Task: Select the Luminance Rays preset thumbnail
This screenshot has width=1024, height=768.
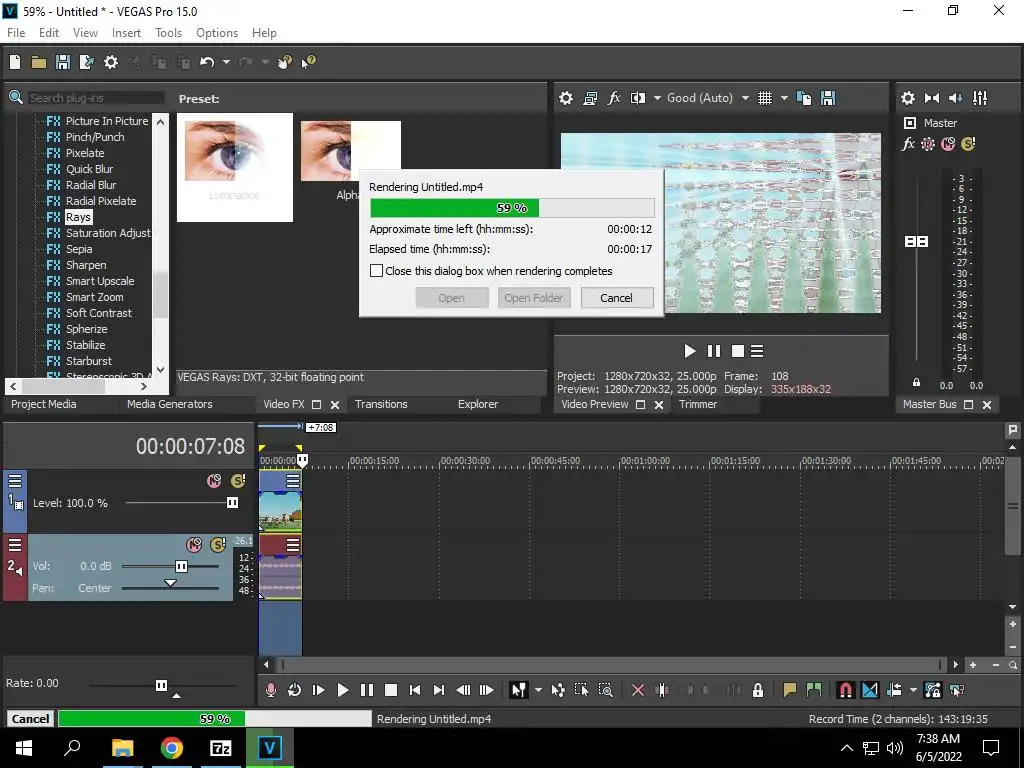Action: 234,167
